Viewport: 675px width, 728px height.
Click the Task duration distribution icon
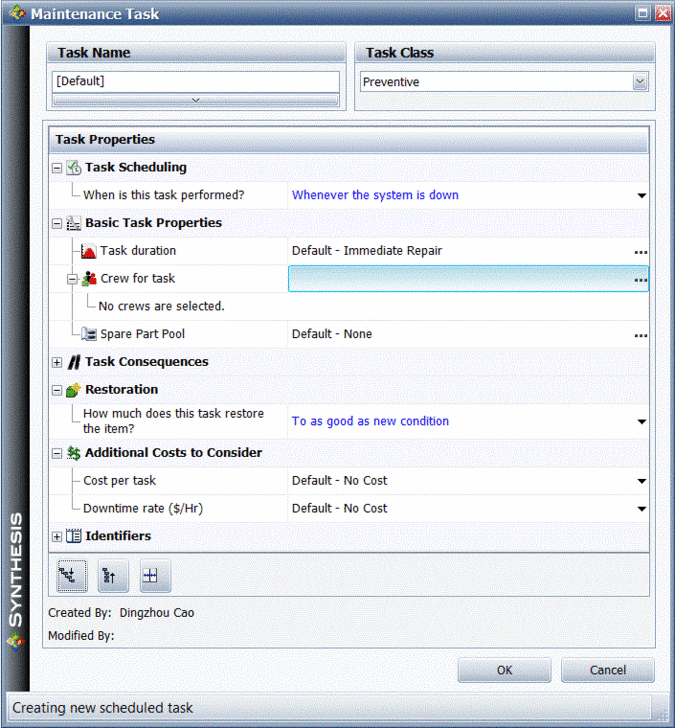88,251
